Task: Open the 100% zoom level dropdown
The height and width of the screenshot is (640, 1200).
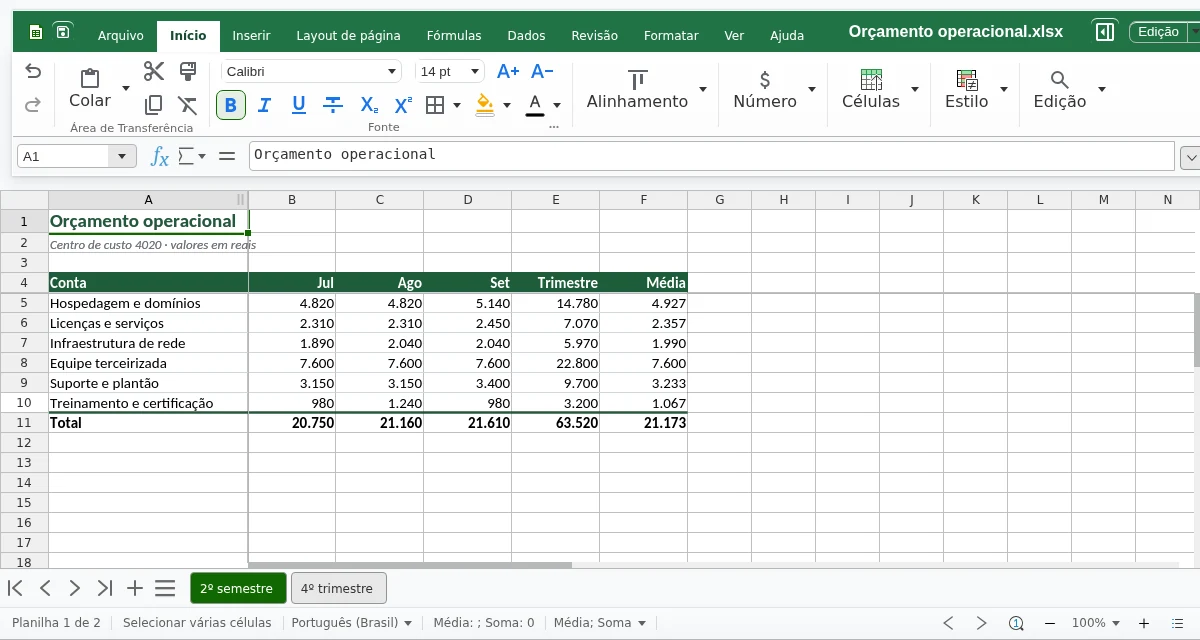Action: click(x=1096, y=623)
